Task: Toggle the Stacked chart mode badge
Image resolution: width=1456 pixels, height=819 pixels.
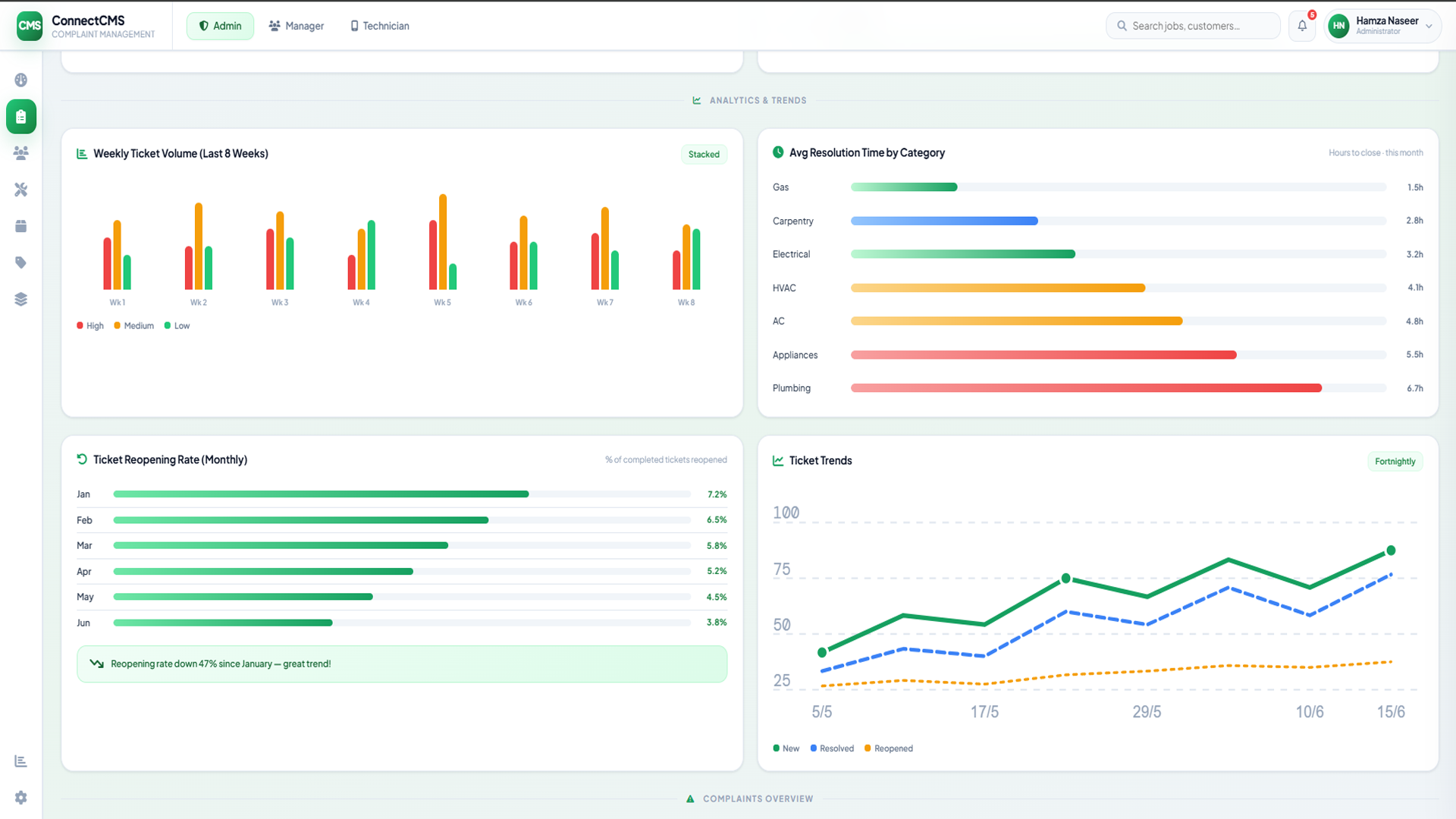Action: coord(704,155)
